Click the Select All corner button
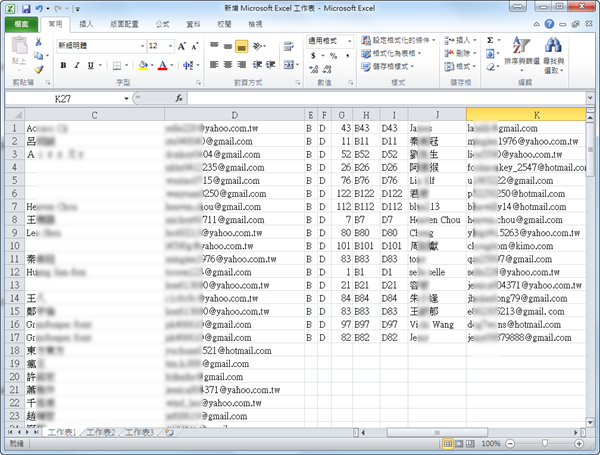600x455 pixels. click(x=15, y=115)
